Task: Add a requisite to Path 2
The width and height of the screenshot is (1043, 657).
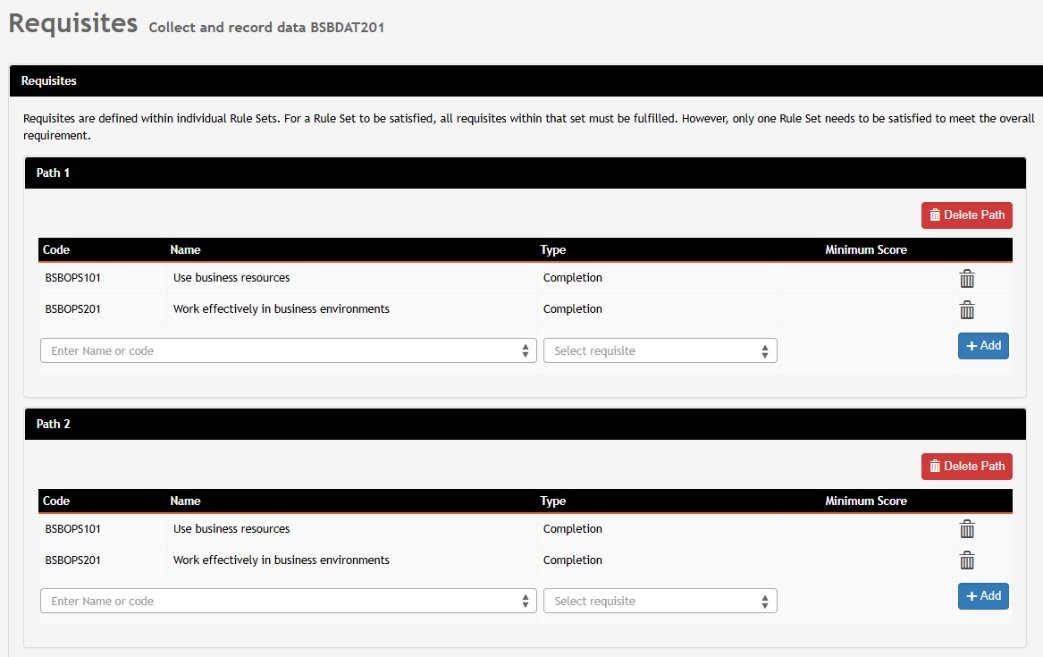Action: click(x=983, y=596)
